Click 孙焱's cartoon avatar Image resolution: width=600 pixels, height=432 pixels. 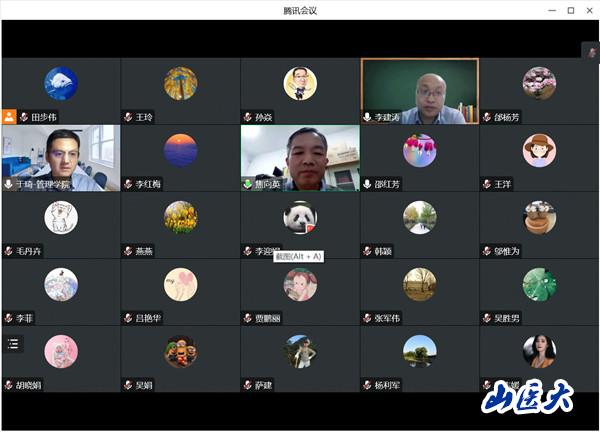pos(300,83)
